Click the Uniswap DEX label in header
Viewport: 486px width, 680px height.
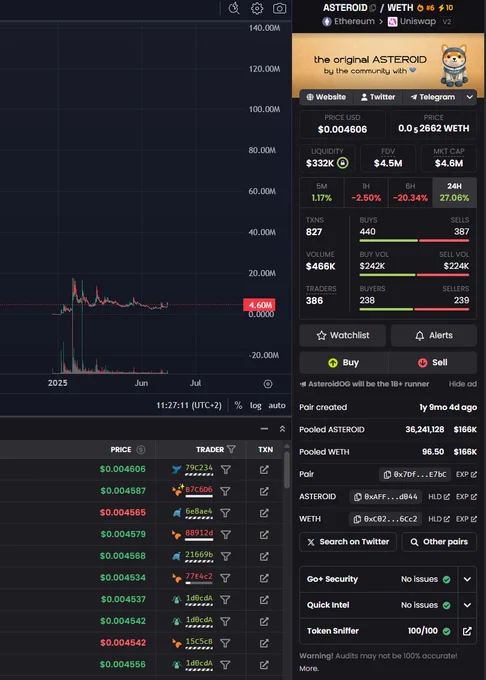(x=412, y=21)
